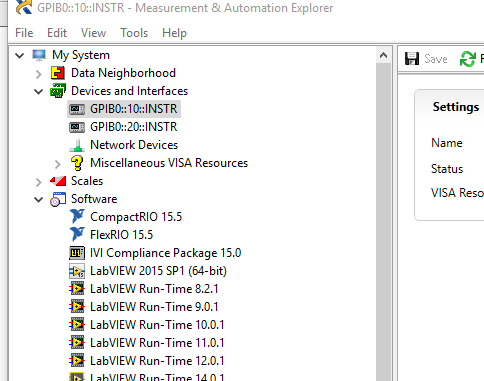This screenshot has width=484, height=381.
Task: Click the Network Devices icon
Action: point(77,145)
